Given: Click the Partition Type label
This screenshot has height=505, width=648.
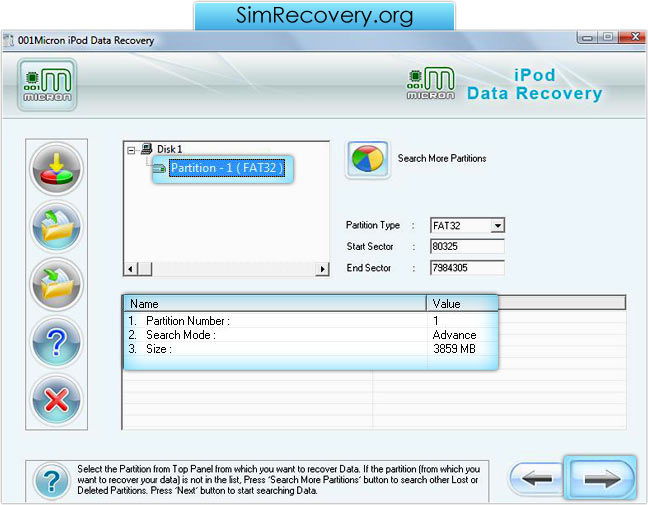Looking at the screenshot, I should tap(373, 225).
